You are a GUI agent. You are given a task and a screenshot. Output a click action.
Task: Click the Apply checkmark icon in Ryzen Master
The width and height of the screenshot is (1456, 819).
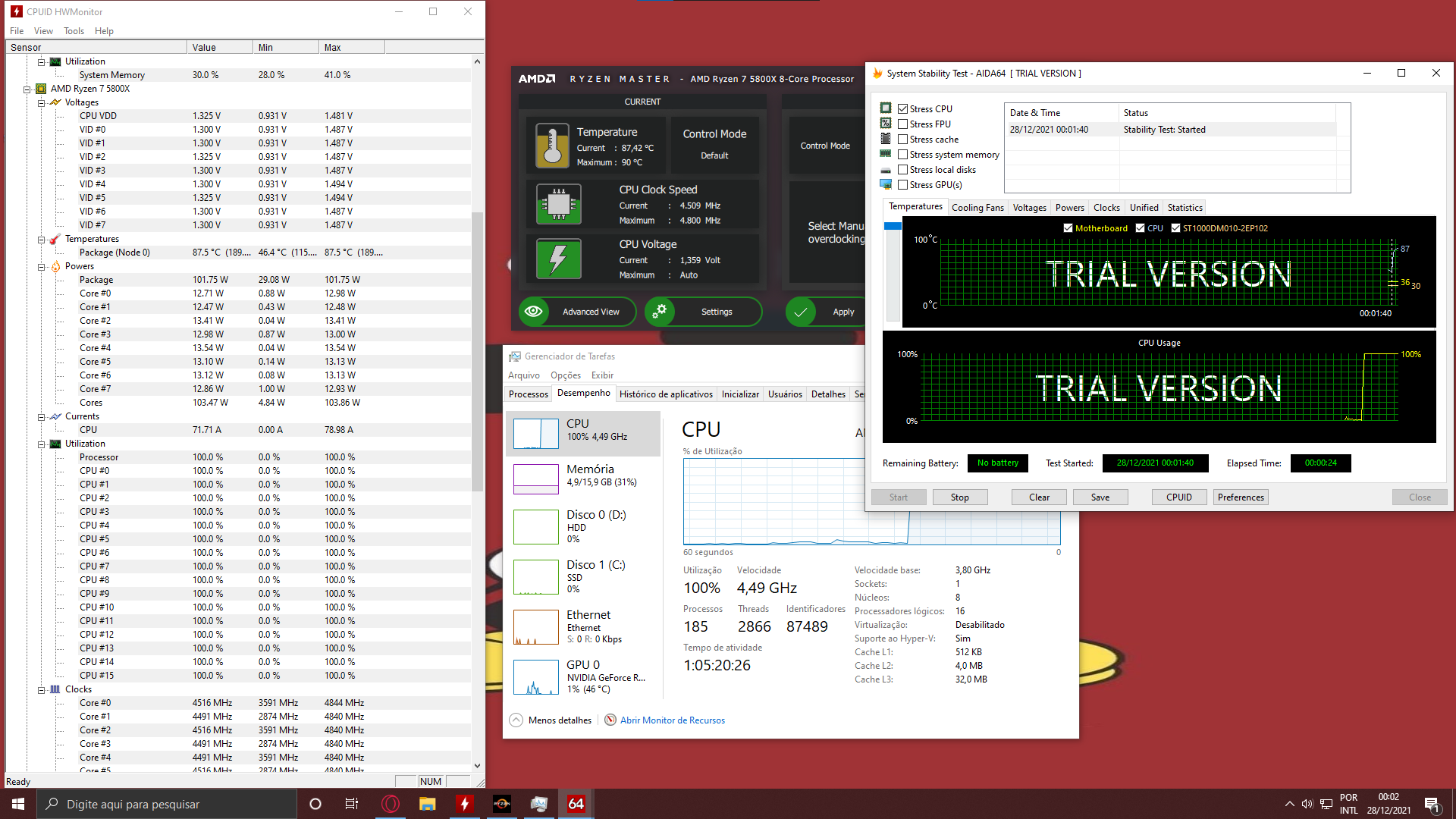tap(801, 312)
